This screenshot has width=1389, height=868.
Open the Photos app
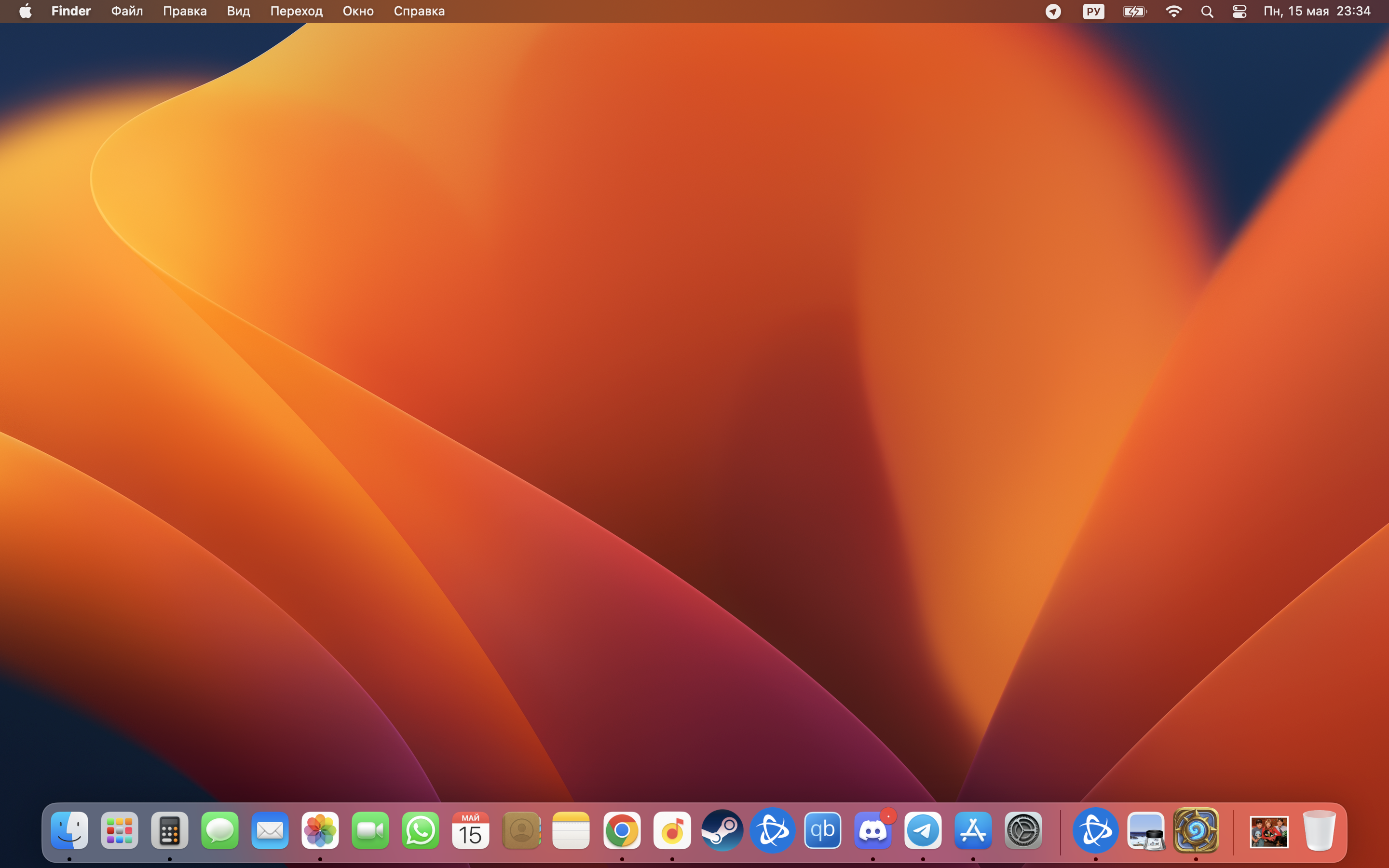pyautogui.click(x=320, y=830)
